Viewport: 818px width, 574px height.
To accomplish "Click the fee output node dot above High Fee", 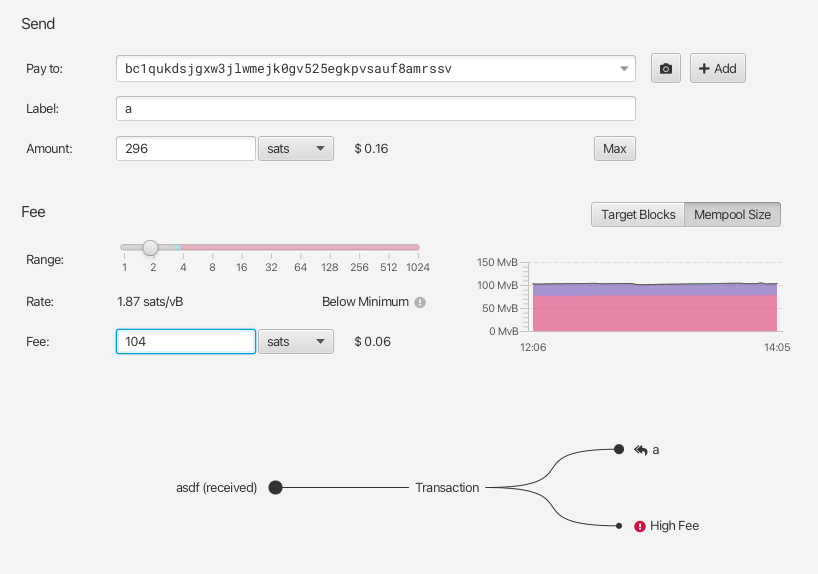I will [619, 525].
